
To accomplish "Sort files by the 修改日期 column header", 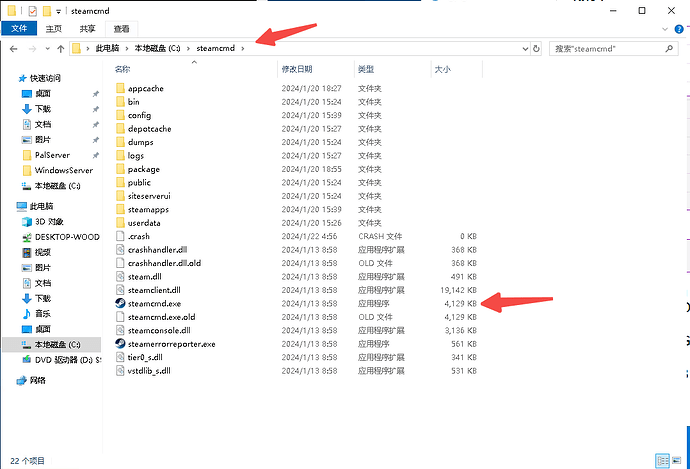I will [x=297, y=69].
